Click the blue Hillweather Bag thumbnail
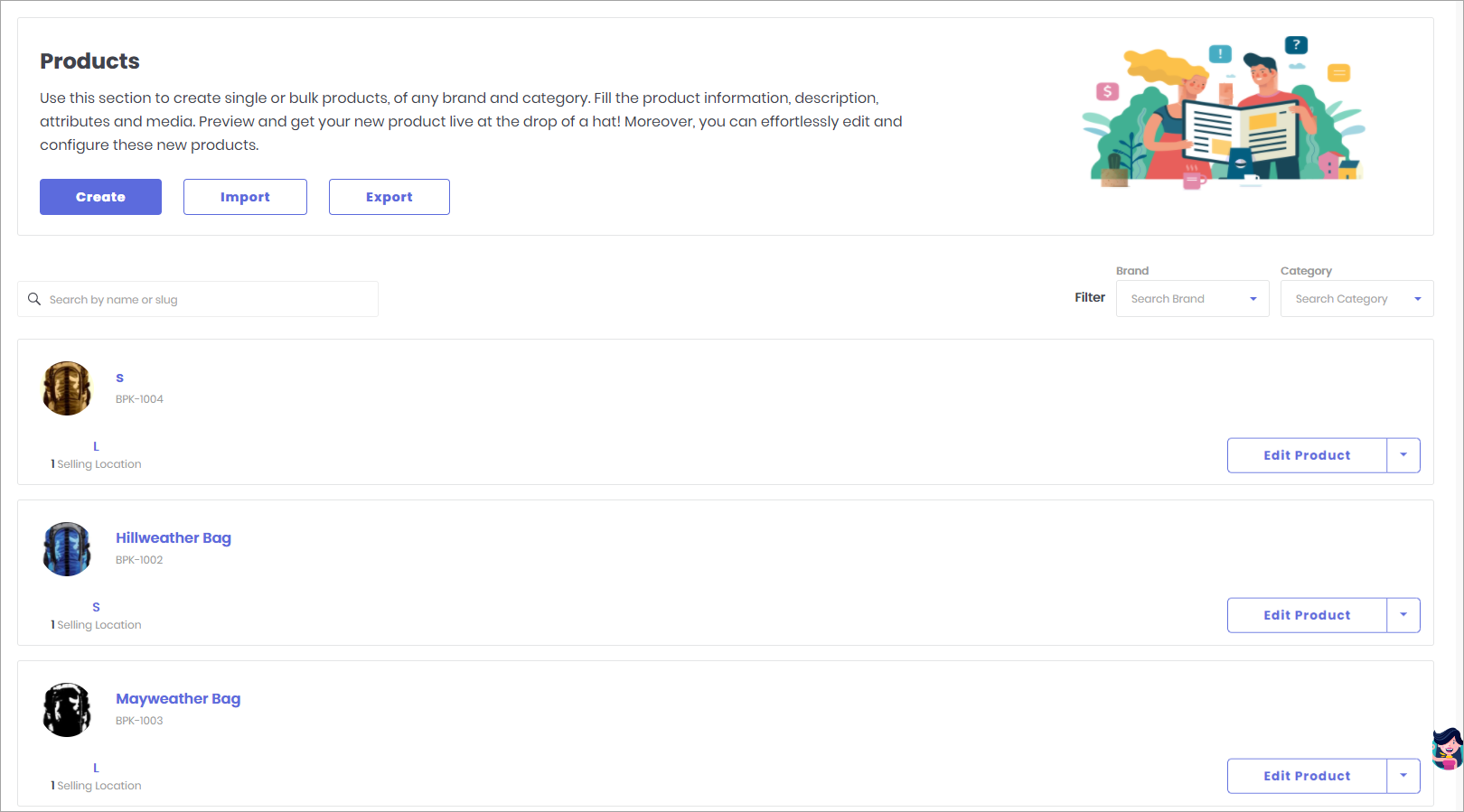 tap(67, 549)
